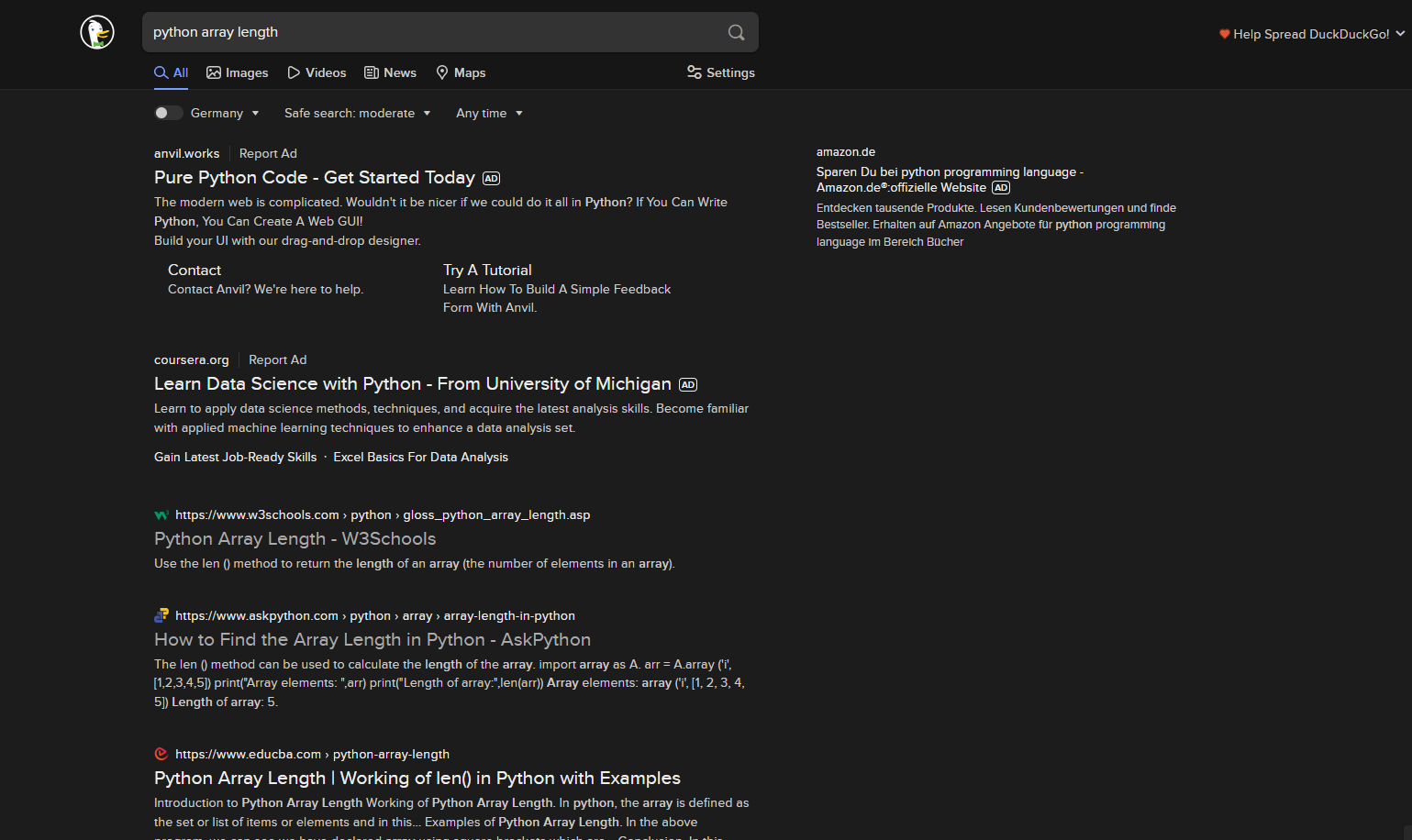1412x840 pixels.
Task: Open Python Array Length Working of len() result
Action: (x=417, y=778)
